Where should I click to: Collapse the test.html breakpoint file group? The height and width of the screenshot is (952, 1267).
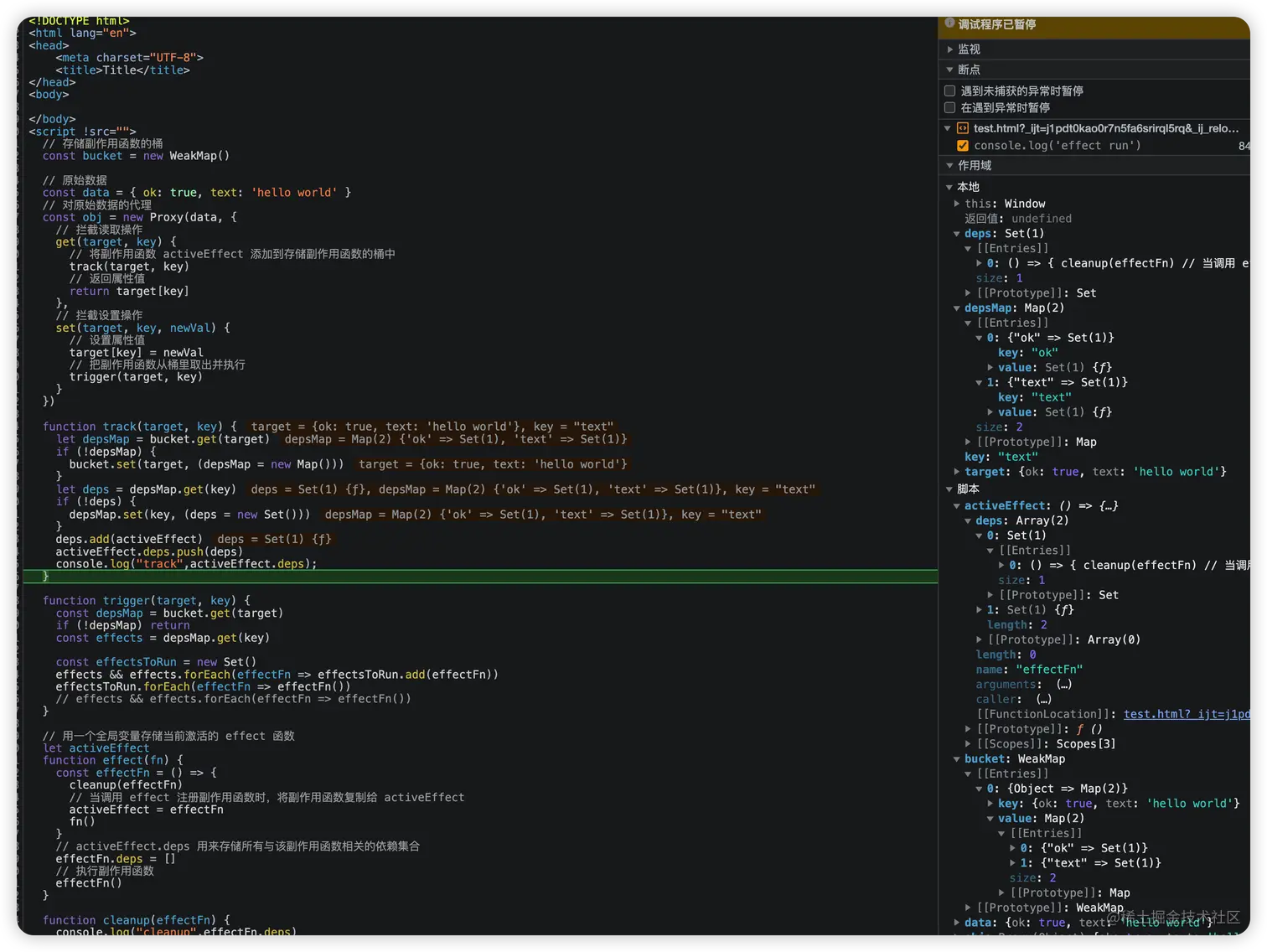click(x=948, y=128)
